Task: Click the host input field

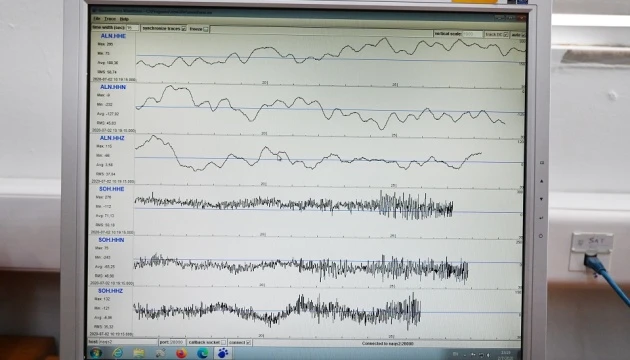Action: [x=128, y=342]
